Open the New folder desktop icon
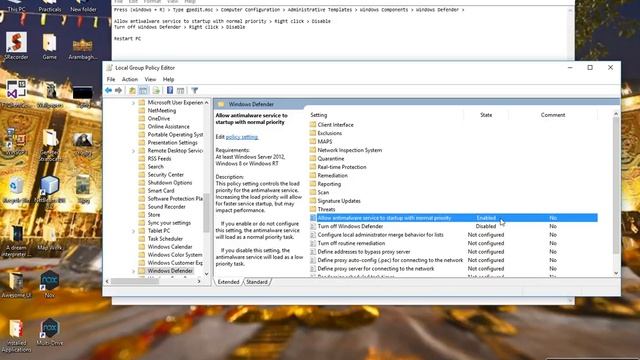Image resolution: width=640 pixels, height=360 pixels. coord(83,6)
